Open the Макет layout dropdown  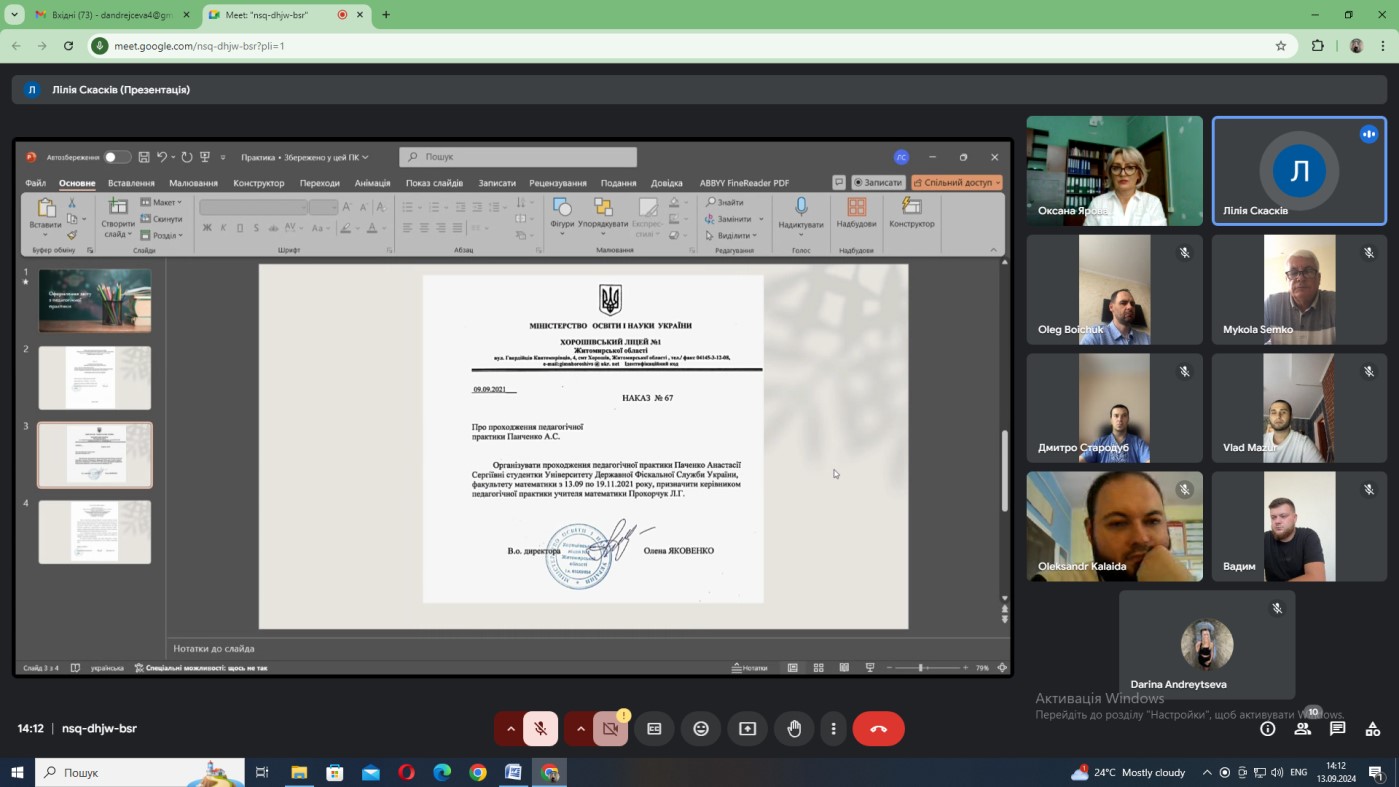pos(160,203)
